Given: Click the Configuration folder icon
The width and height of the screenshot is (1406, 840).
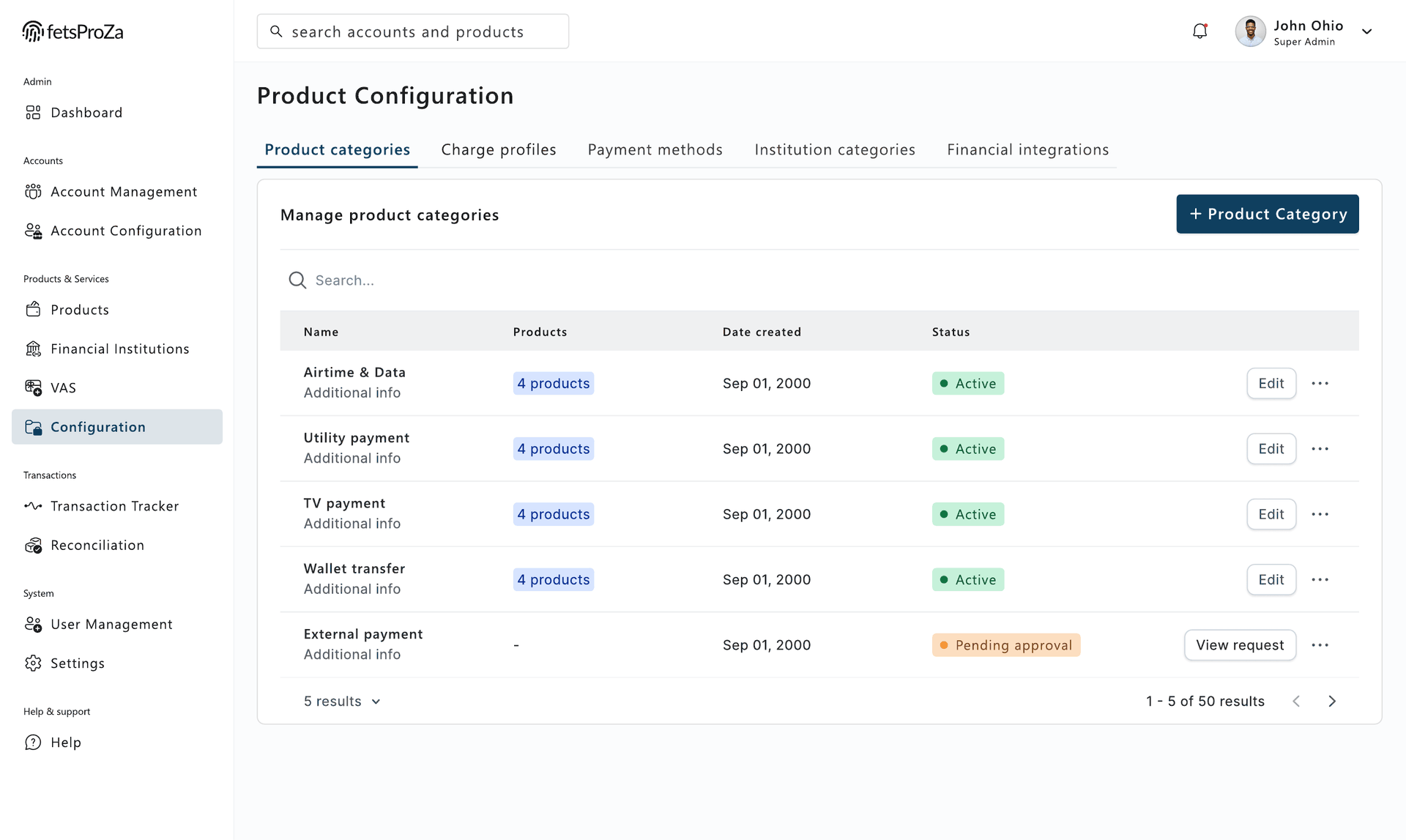Looking at the screenshot, I should click(x=33, y=427).
